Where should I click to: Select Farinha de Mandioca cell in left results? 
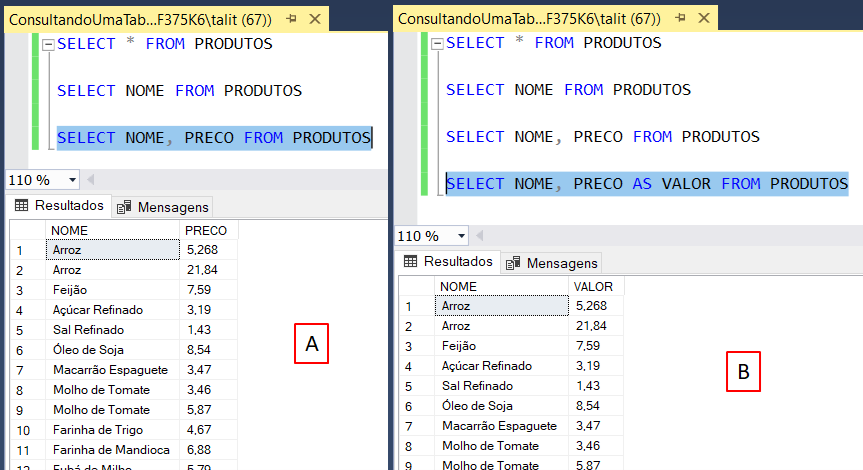tap(113, 450)
